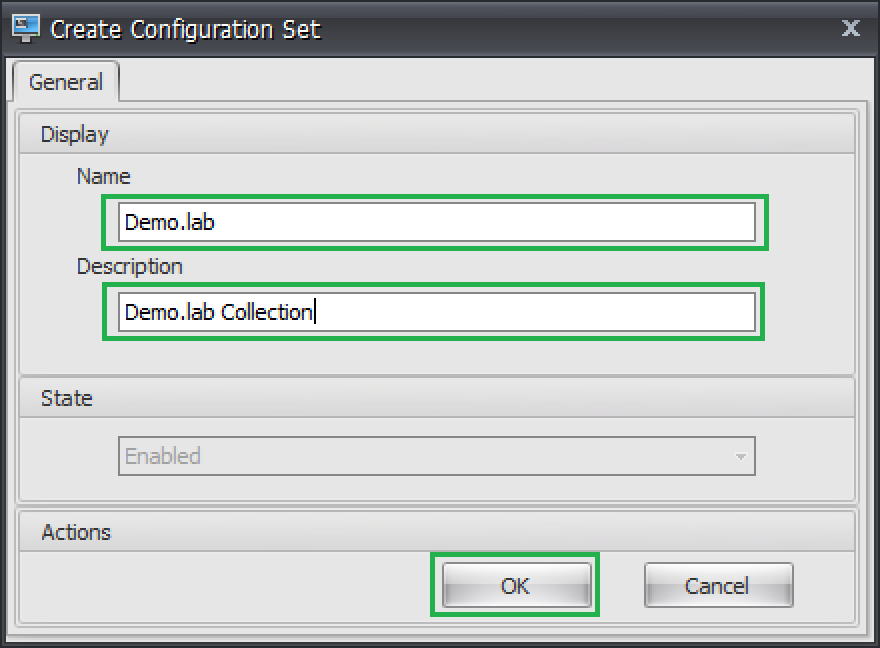Expand the State dropdown arrow
The height and width of the screenshot is (648, 880).
tap(740, 457)
